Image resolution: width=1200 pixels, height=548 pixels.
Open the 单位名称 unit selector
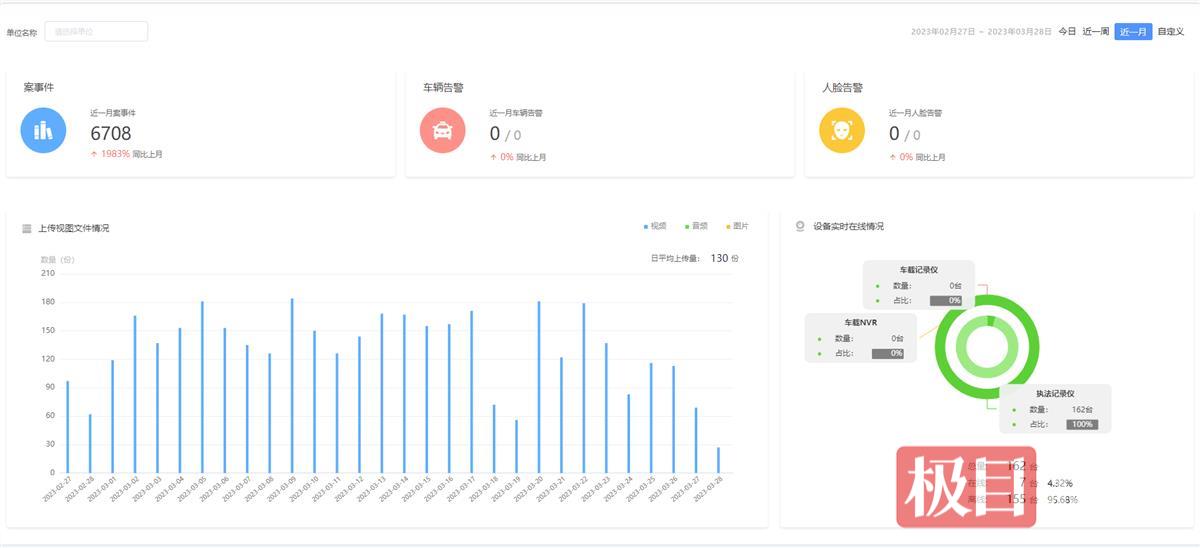tap(96, 32)
